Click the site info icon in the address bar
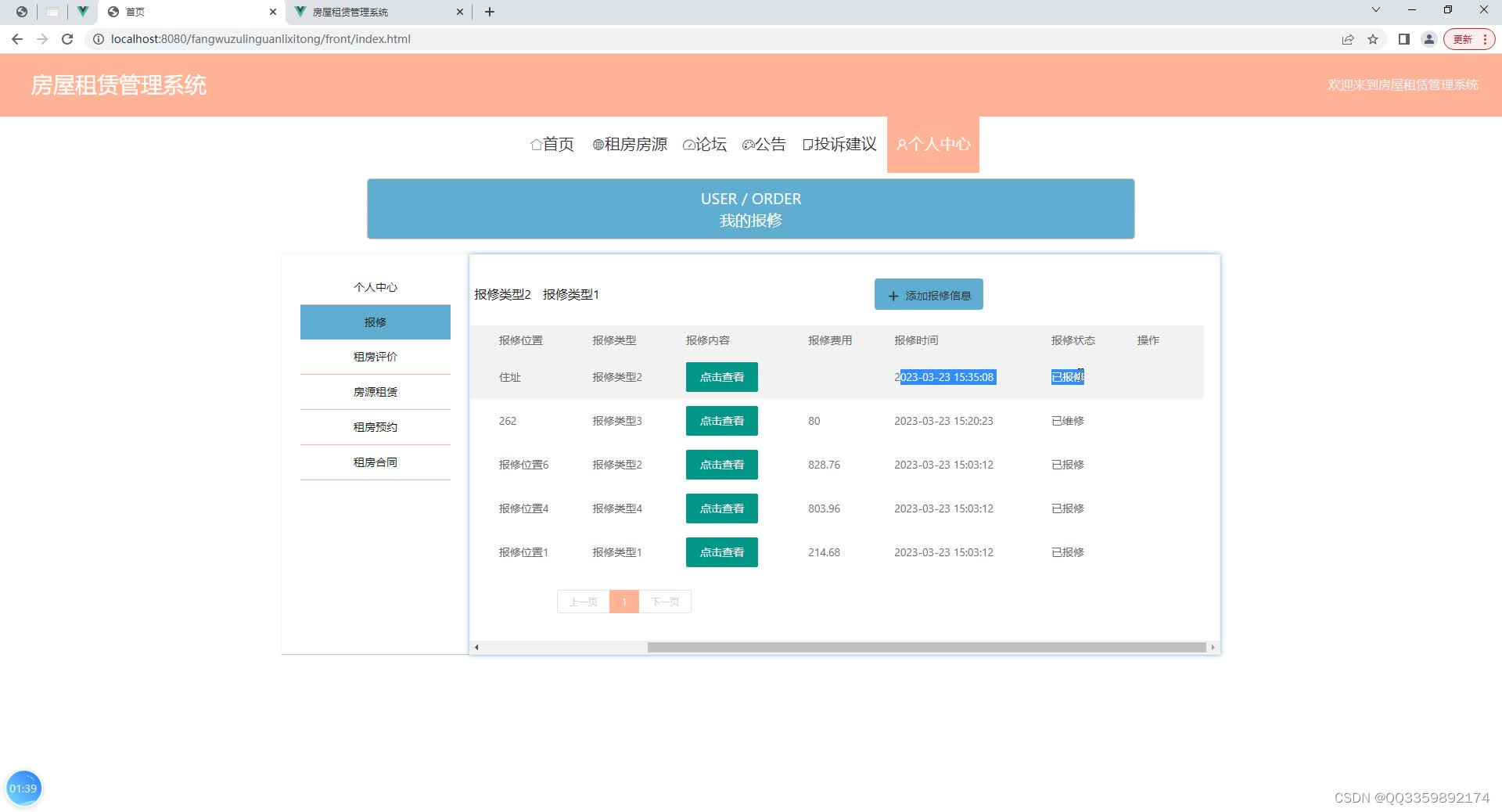 click(99, 39)
